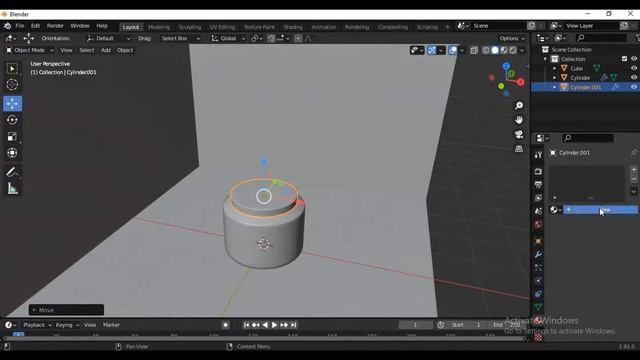The image size is (640, 360).
Task: Switch to wireframe viewport shading
Action: coord(486,51)
